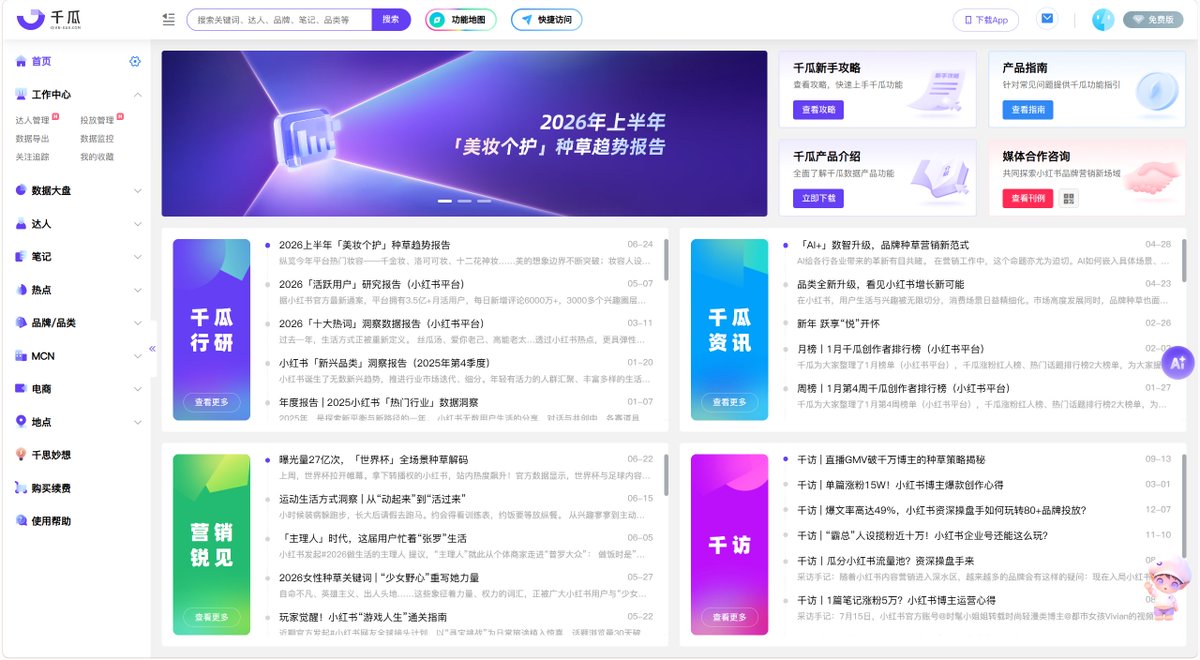Screen dimensions: 1200x660
Task: Click the cartoon mascot helper at bottom right
Action: point(1166,589)
